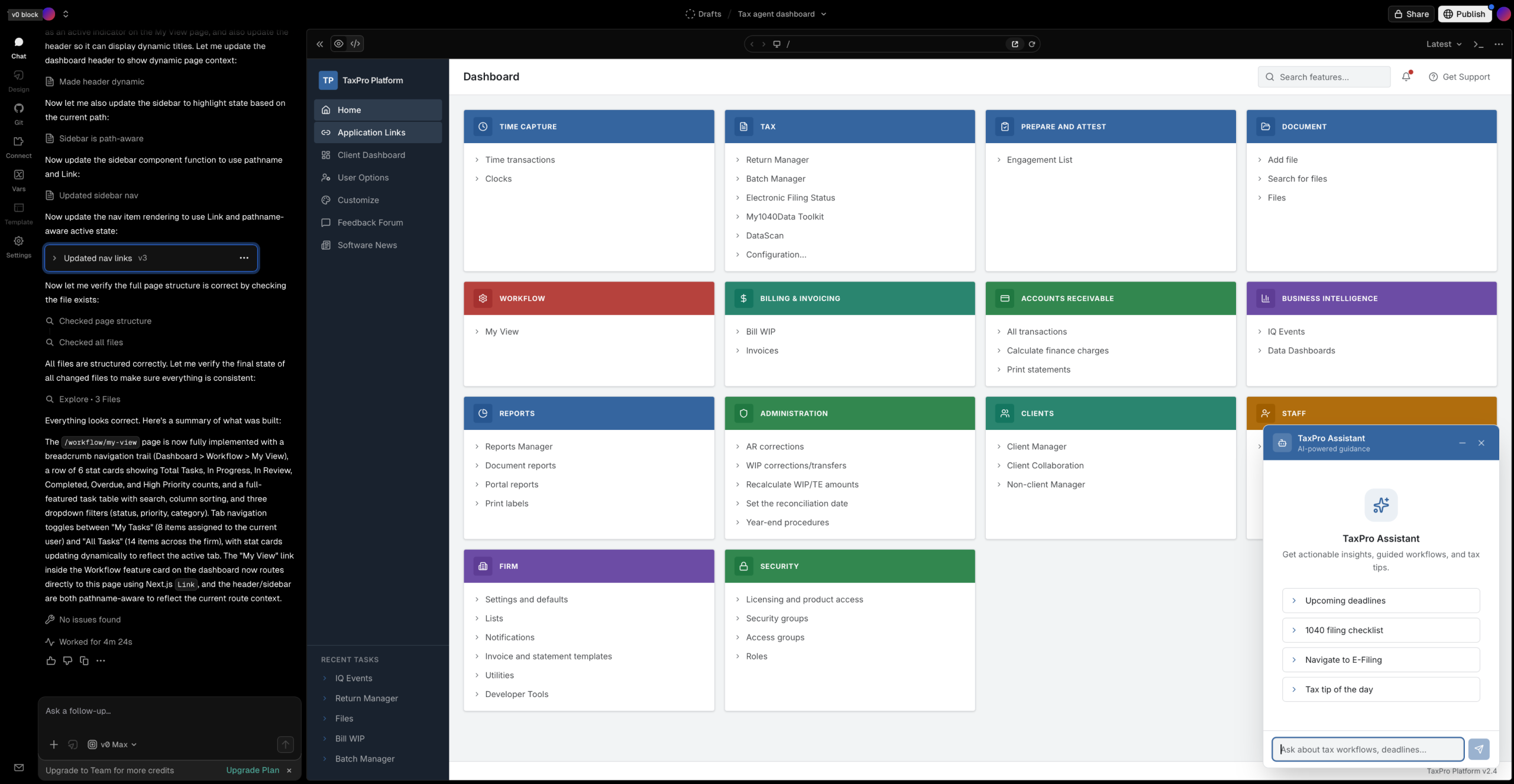Open preview in new tab icon
Screen dimensions: 1514x784
tap(1015, 44)
